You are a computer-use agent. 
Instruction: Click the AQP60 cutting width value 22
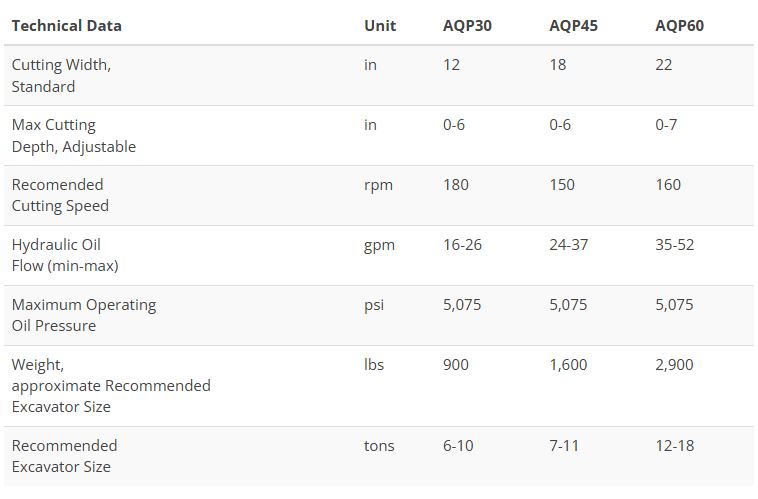pos(664,65)
